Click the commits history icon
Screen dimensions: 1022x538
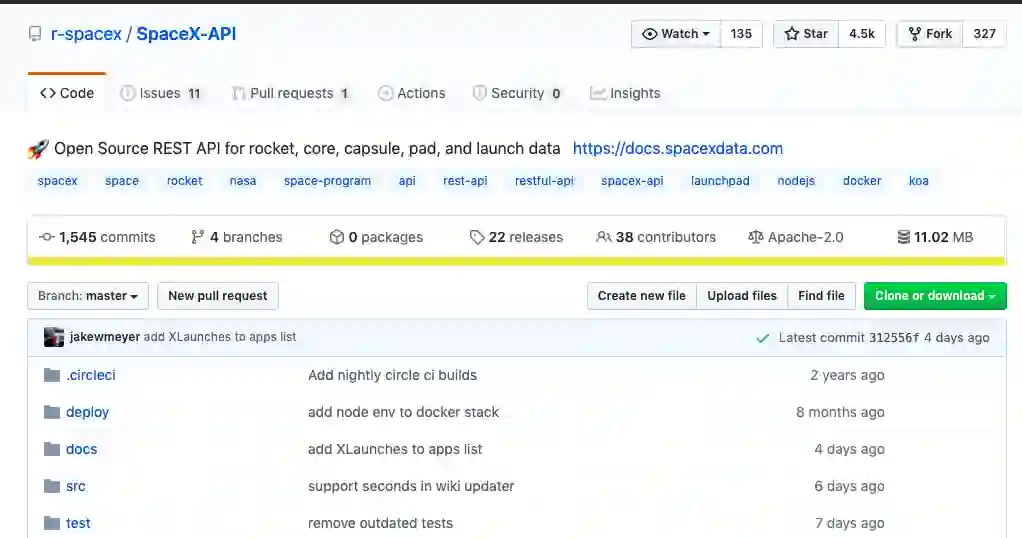[x=46, y=237]
